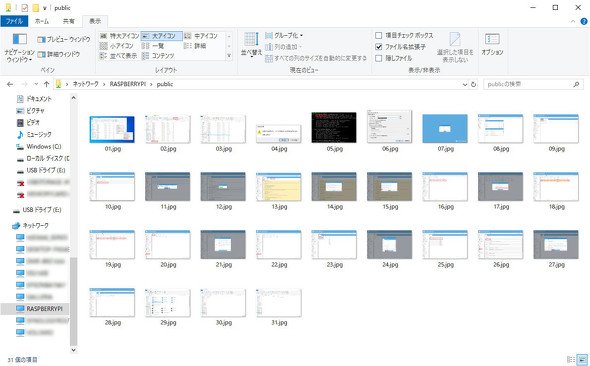Click the new folder quick access icon

pos(35,8)
